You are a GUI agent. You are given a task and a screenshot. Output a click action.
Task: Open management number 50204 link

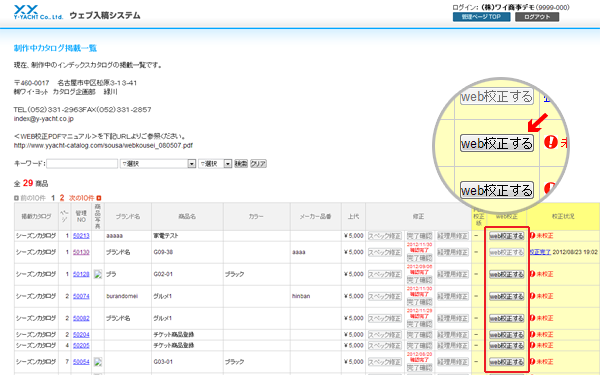point(81,334)
